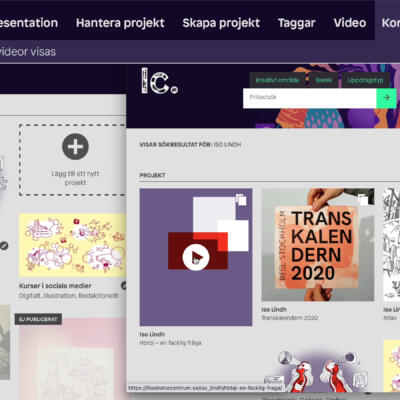Go to the Taggar menu item

[x=296, y=23]
